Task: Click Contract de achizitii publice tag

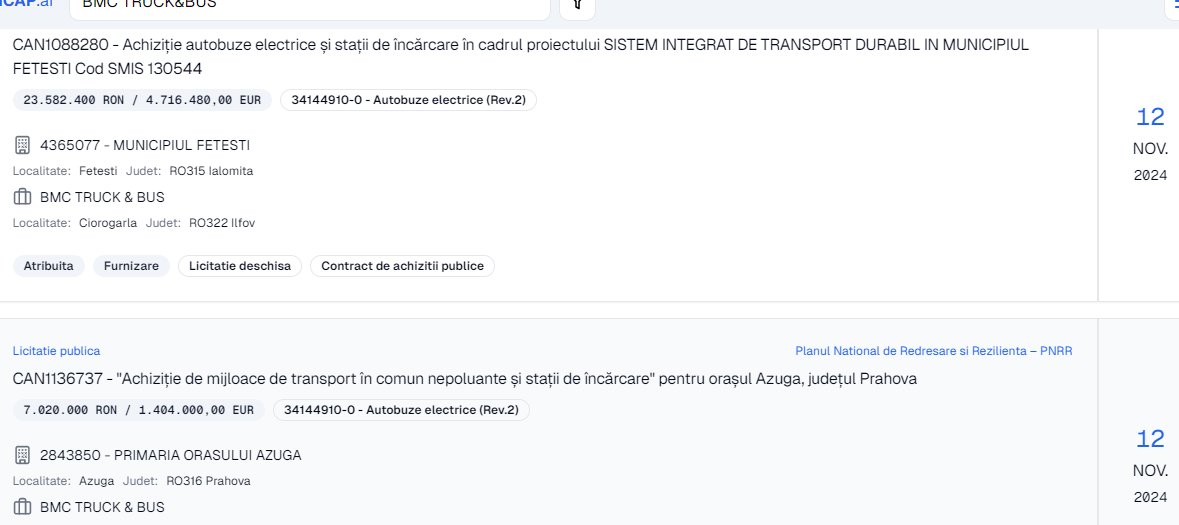Action: (402, 266)
